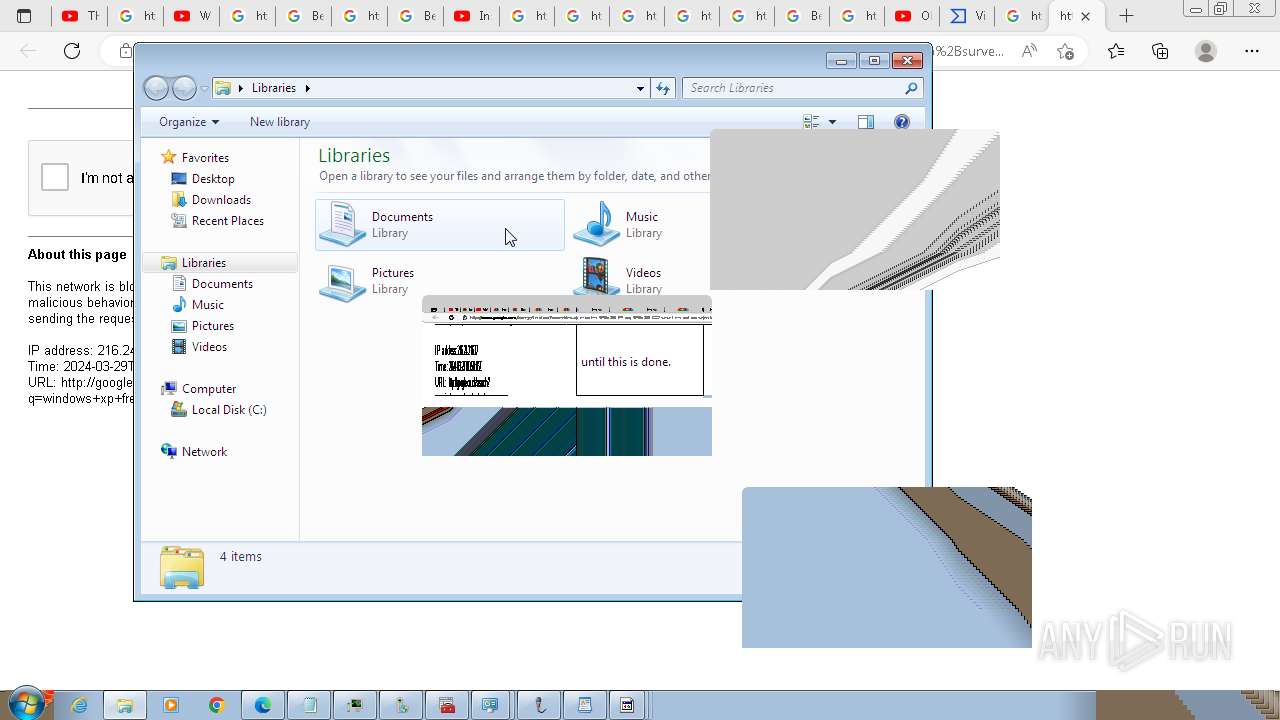Open the address bar previous locations dropdown

pyautogui.click(x=640, y=88)
